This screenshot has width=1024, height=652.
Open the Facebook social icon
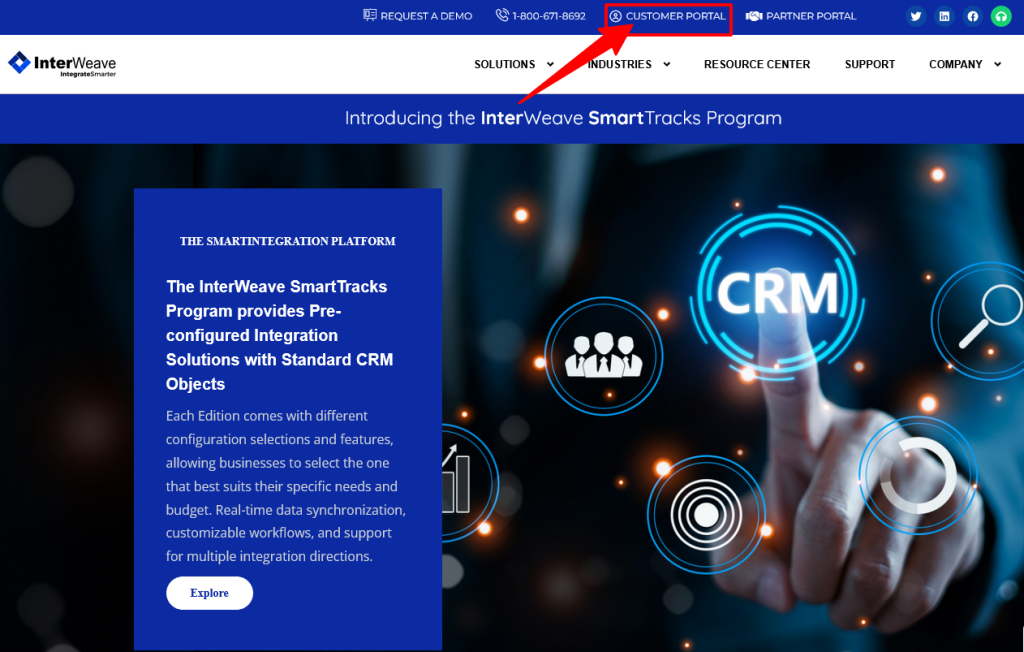click(x=972, y=16)
